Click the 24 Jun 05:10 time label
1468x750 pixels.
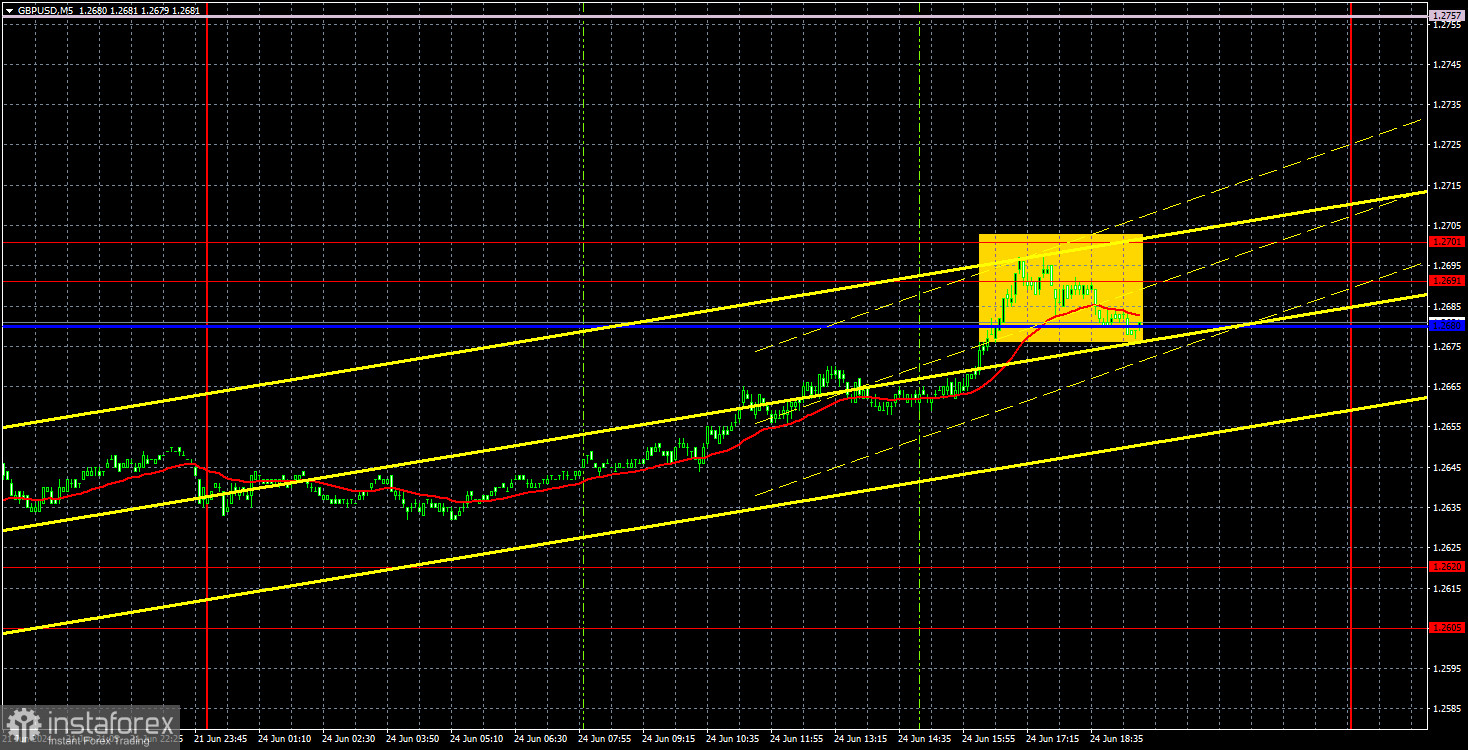point(479,739)
